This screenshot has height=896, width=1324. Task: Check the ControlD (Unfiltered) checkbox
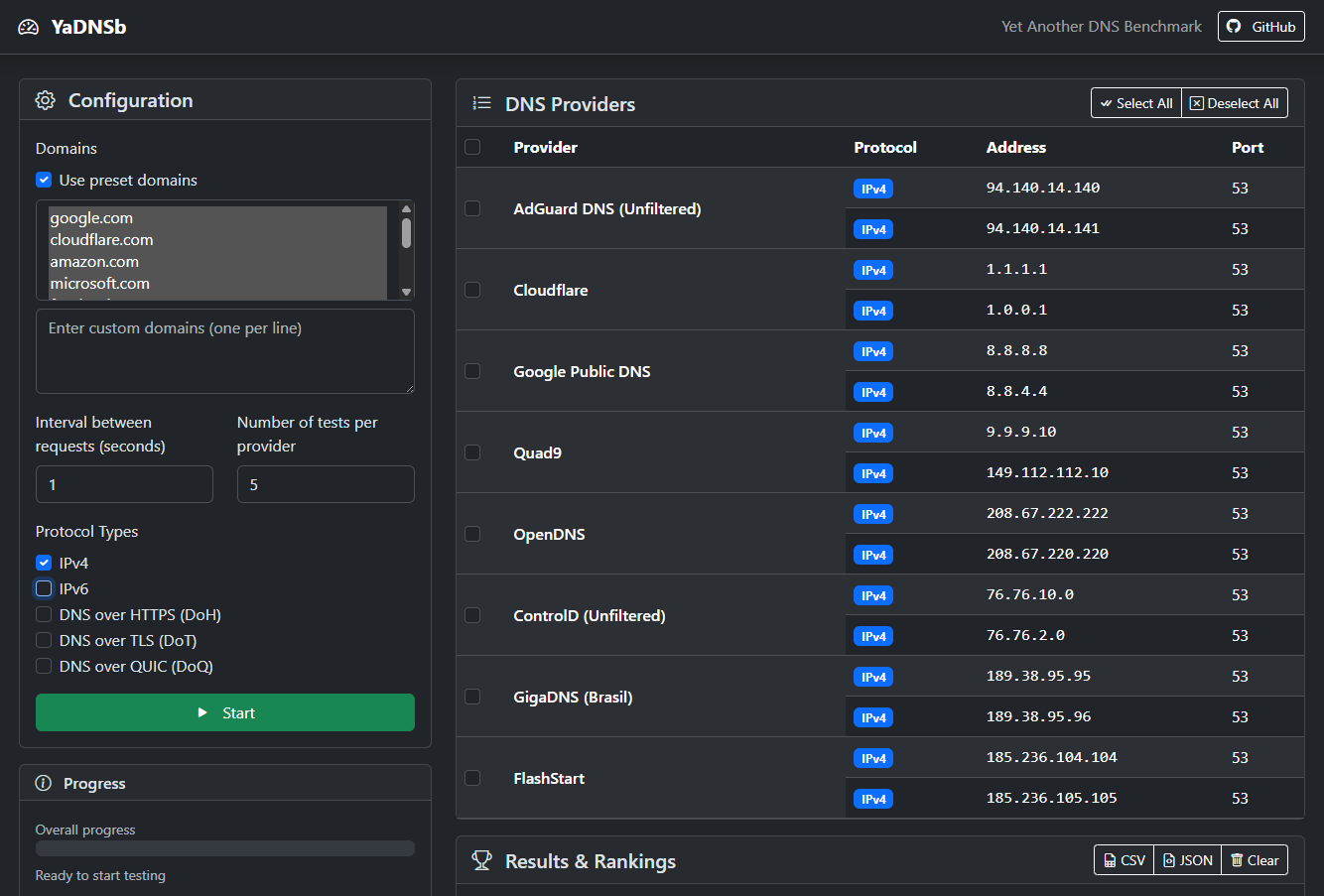[x=472, y=615]
